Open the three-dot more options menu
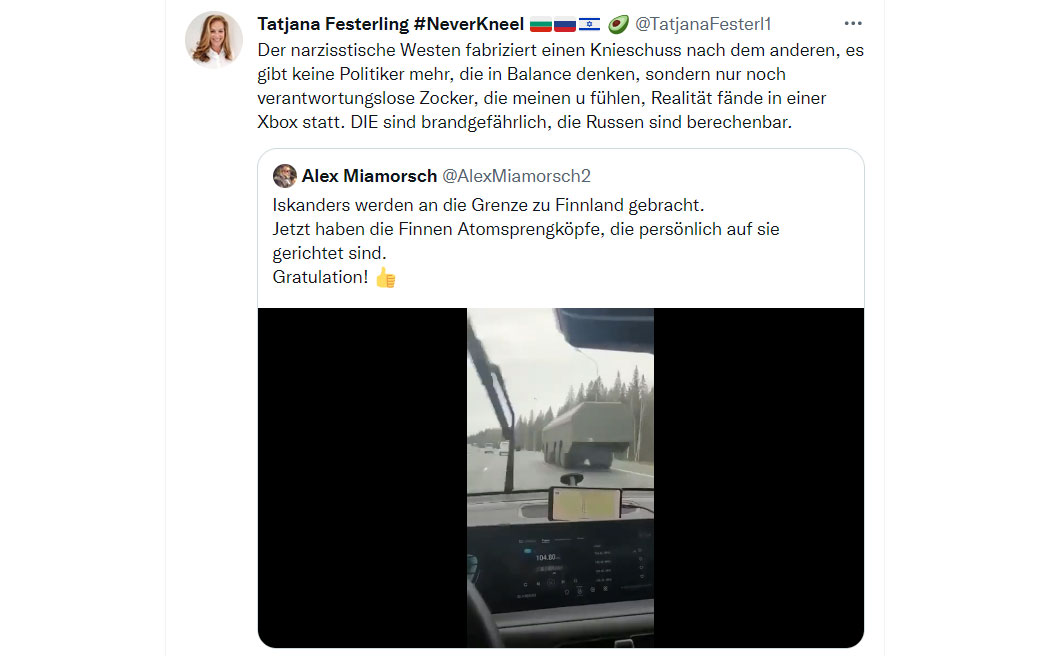This screenshot has height=656, width=1050. [x=852, y=23]
